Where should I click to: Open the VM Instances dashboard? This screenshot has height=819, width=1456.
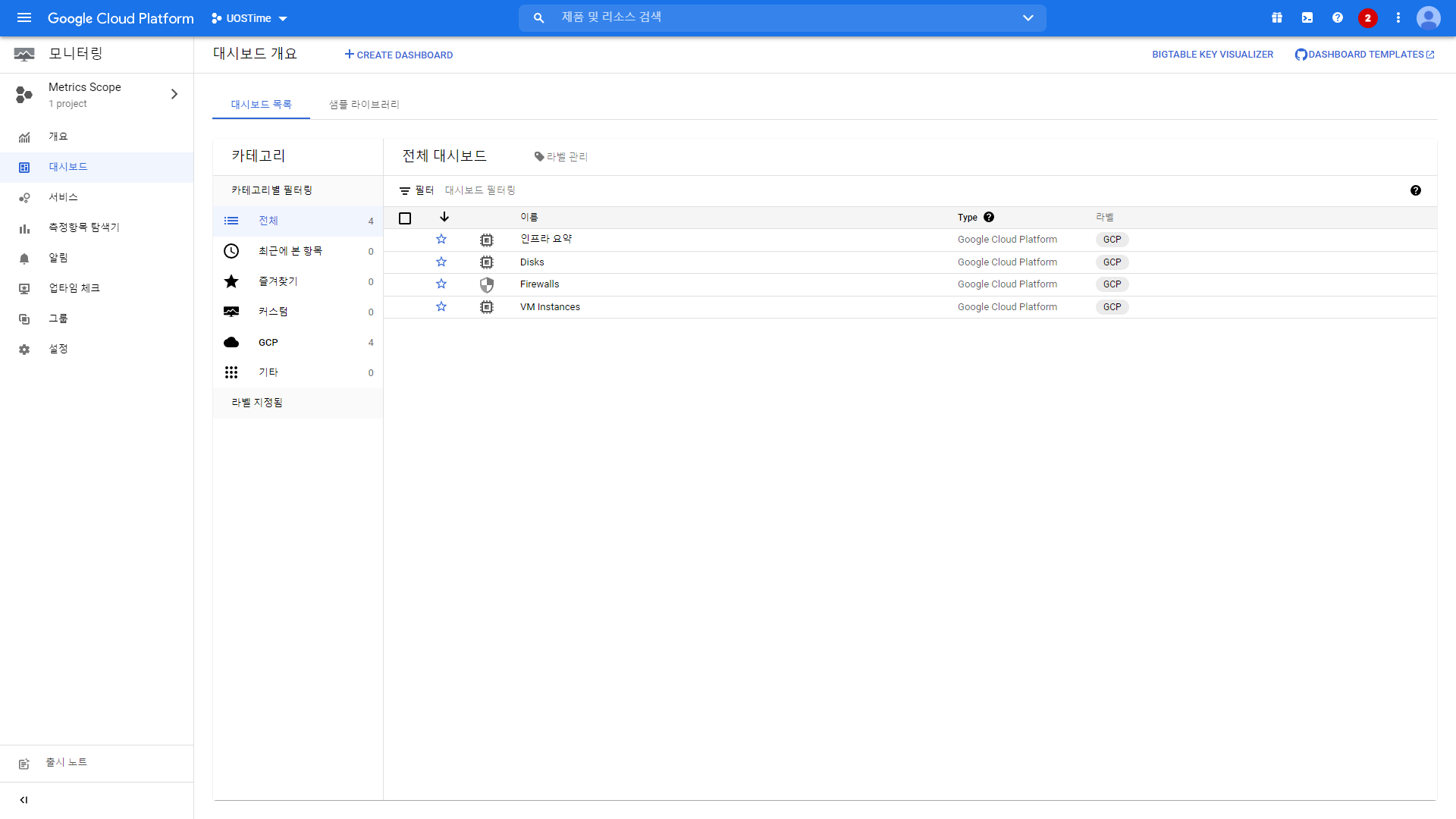[551, 307]
